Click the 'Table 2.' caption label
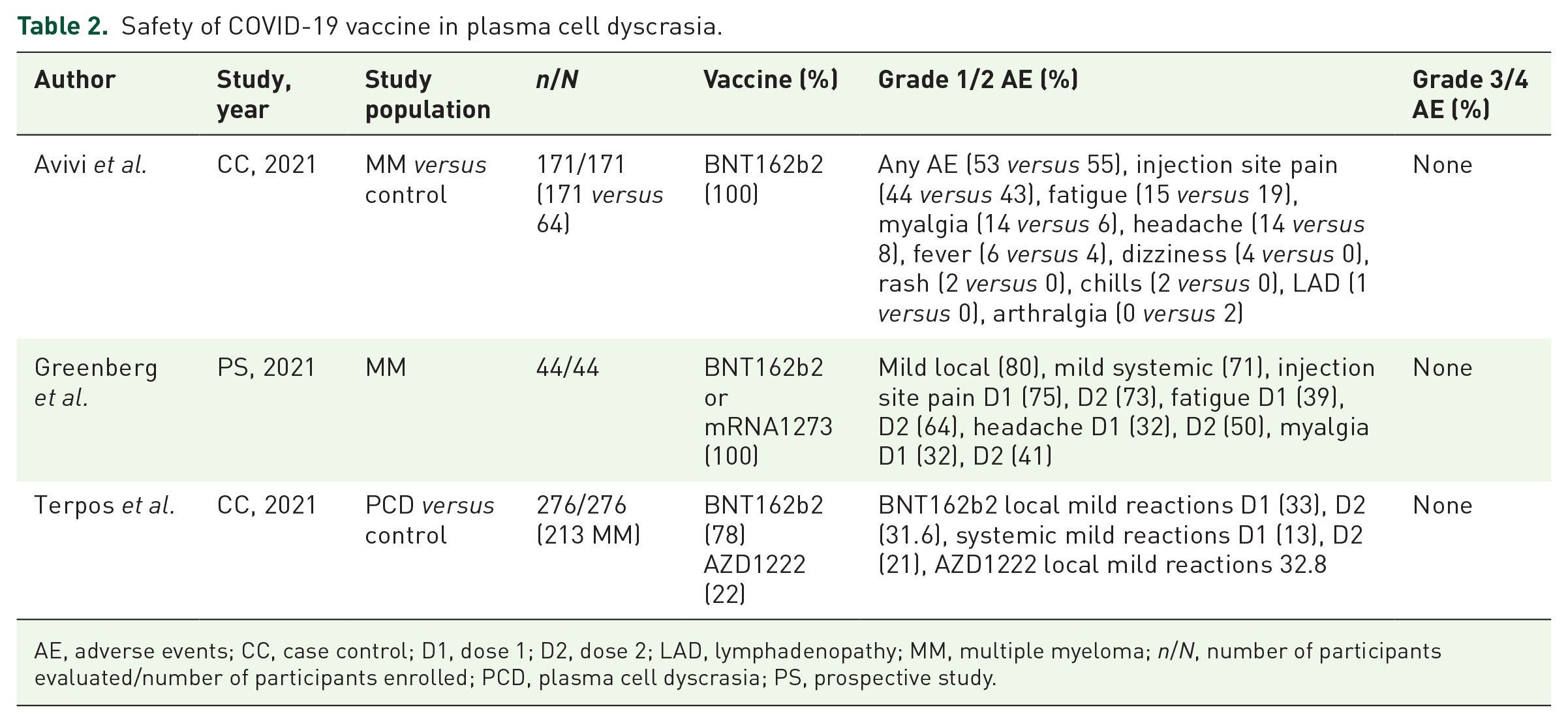The width and height of the screenshot is (1568, 723). [63, 26]
